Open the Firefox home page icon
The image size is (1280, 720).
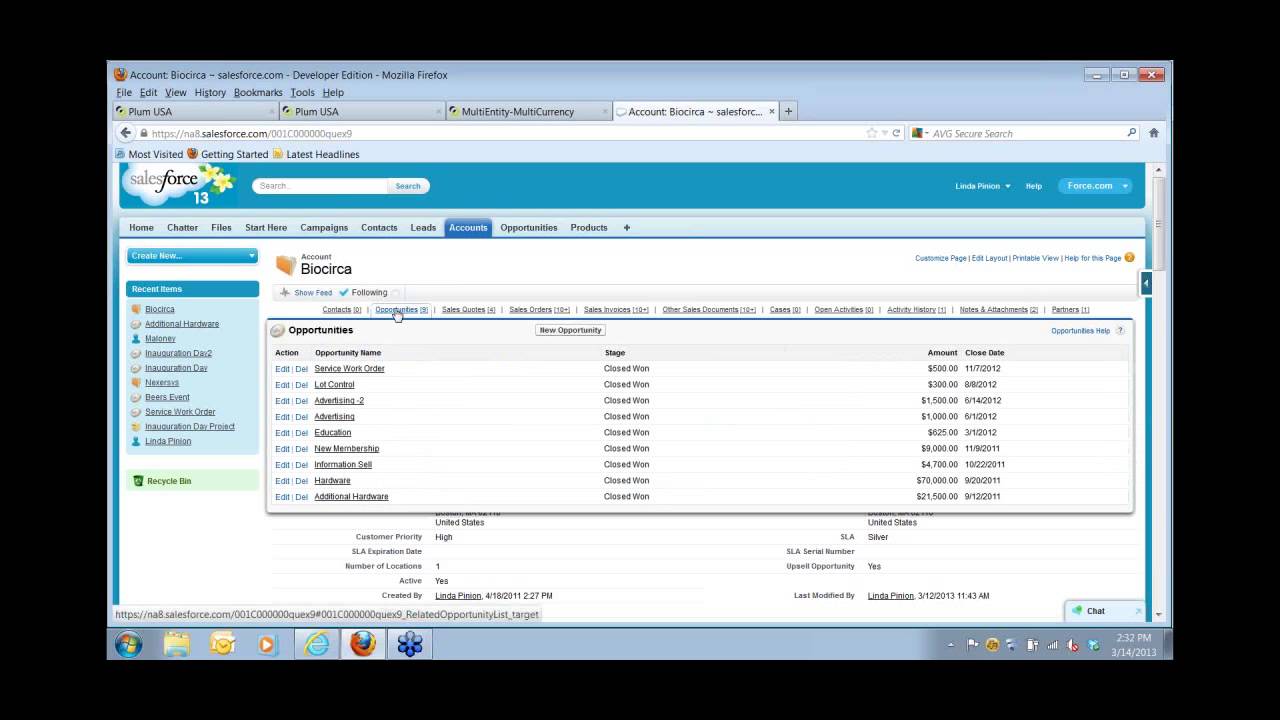[1153, 133]
